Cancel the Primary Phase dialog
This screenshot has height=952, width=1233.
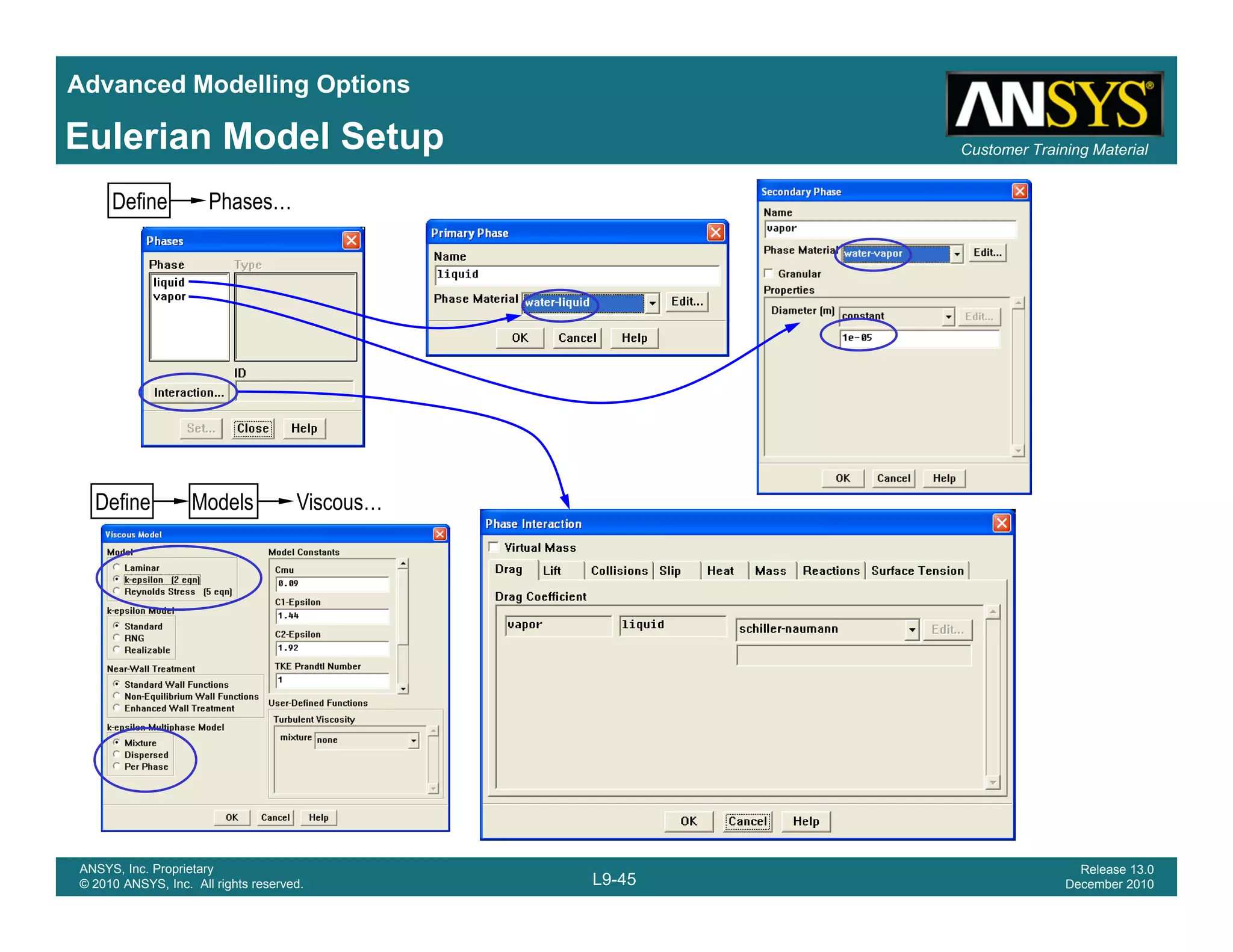[x=577, y=338]
